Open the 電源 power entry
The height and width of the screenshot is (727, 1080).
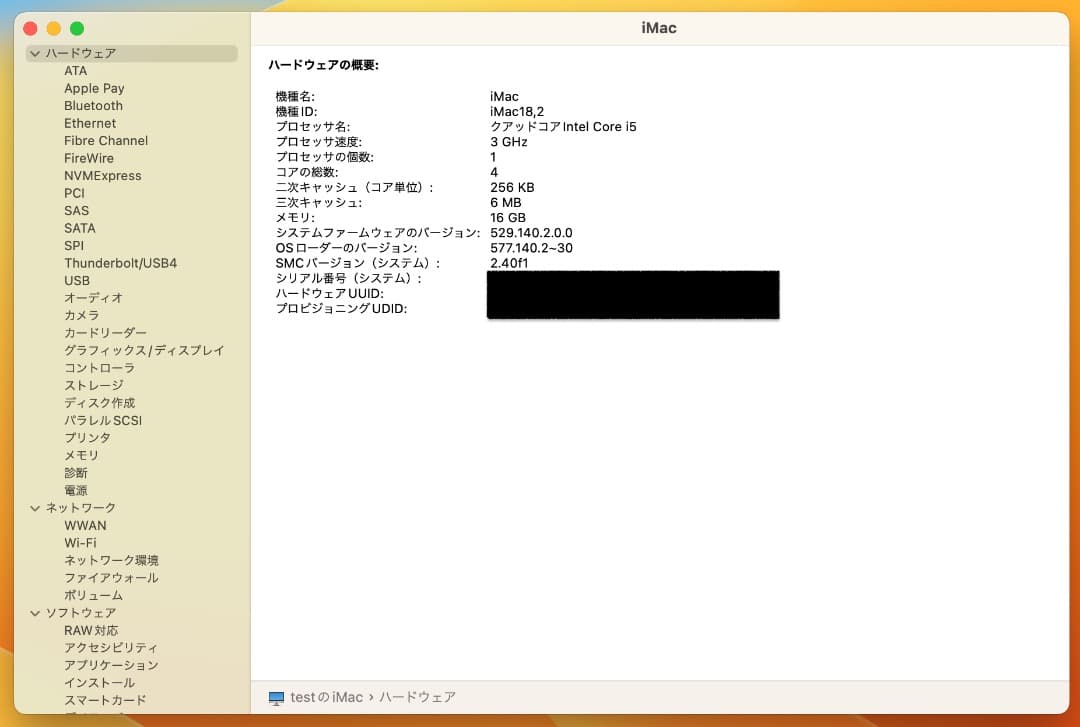point(76,491)
